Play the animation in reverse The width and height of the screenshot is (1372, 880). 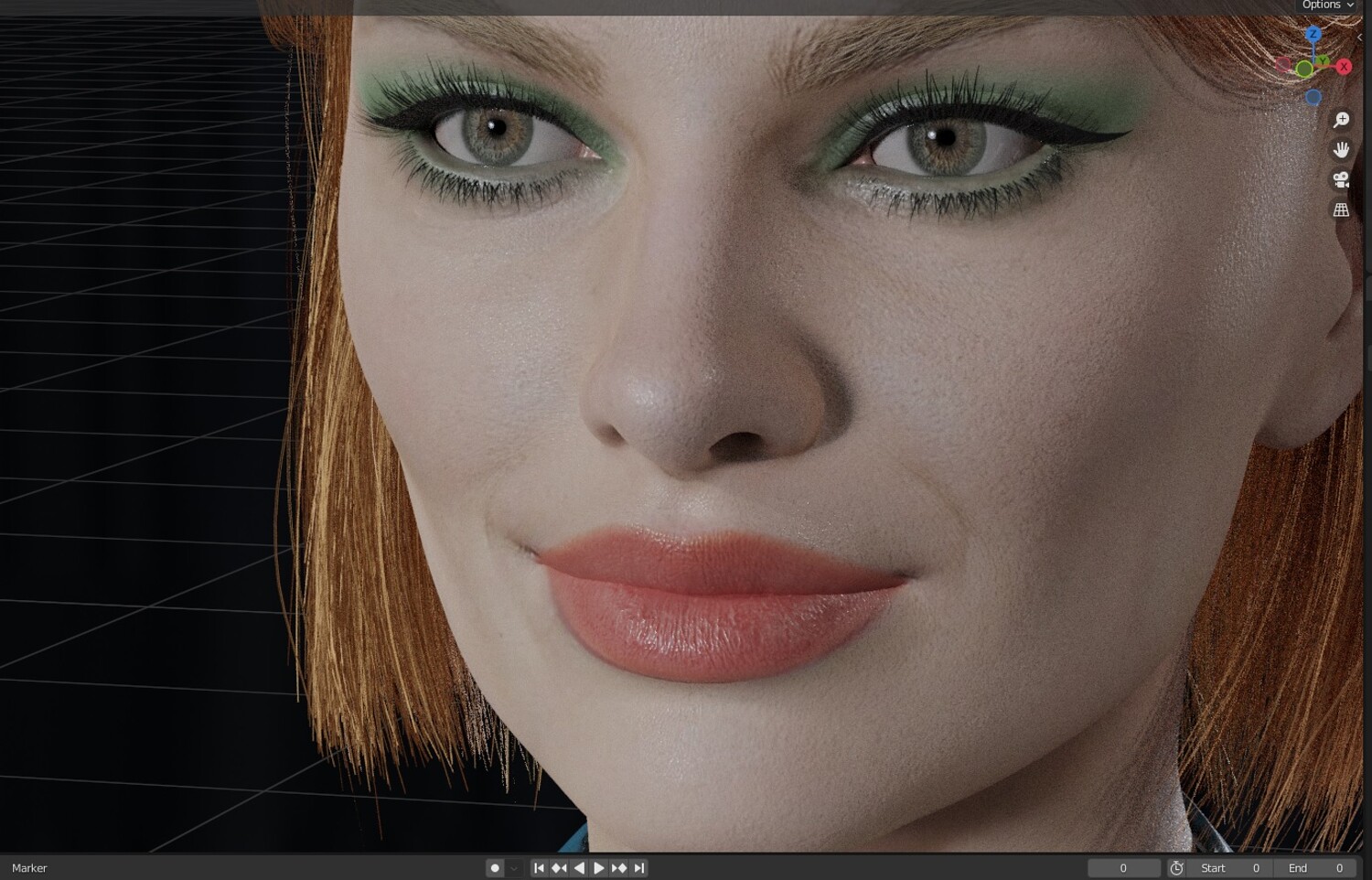click(x=579, y=868)
